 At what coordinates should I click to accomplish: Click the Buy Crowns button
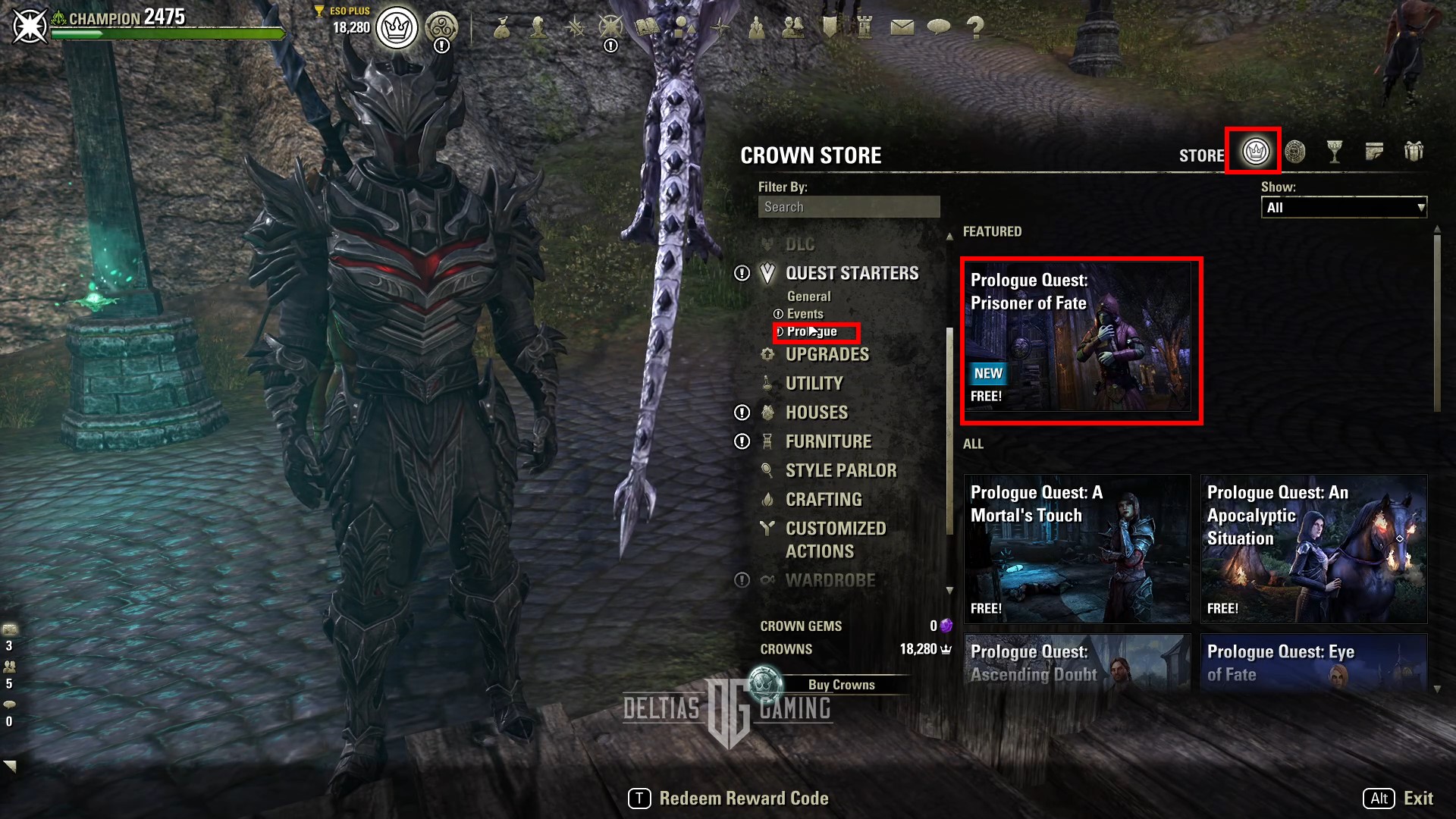(x=840, y=683)
